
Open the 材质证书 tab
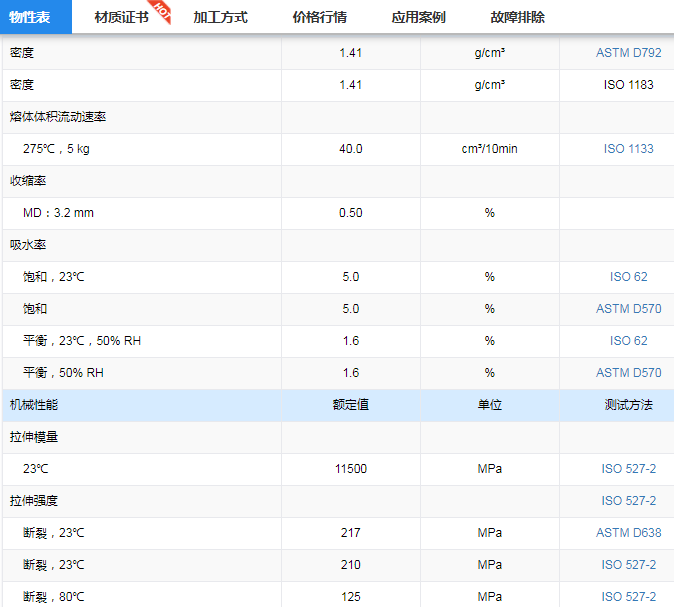click(121, 17)
